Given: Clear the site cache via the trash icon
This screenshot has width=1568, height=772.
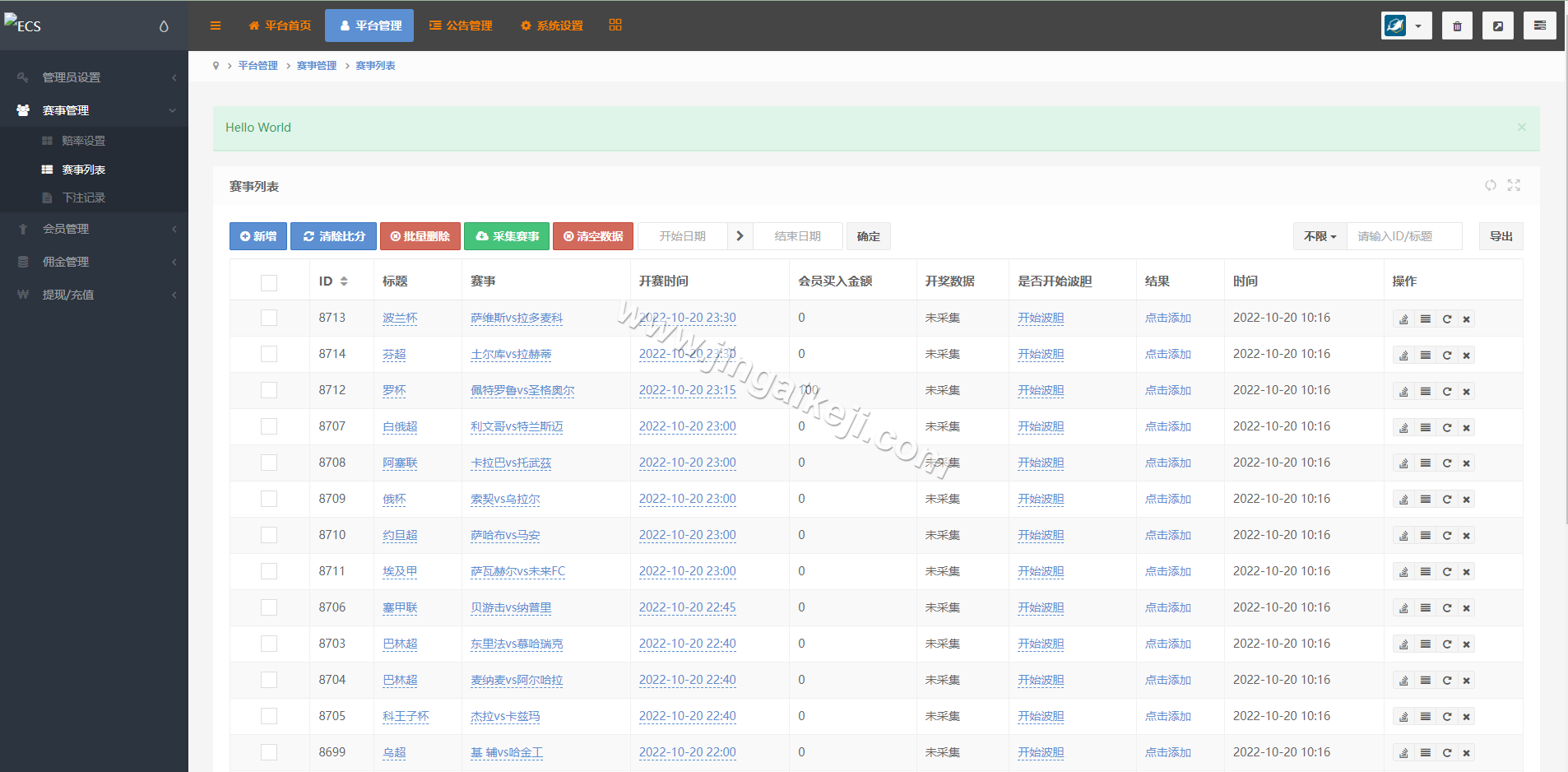Looking at the screenshot, I should (x=1457, y=26).
